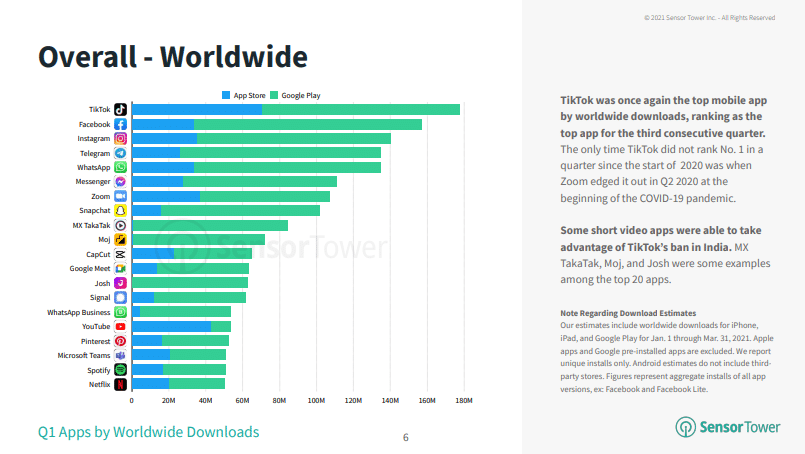This screenshot has width=805, height=454.
Task: Click the 'TikTok' row label
Action: [100, 109]
